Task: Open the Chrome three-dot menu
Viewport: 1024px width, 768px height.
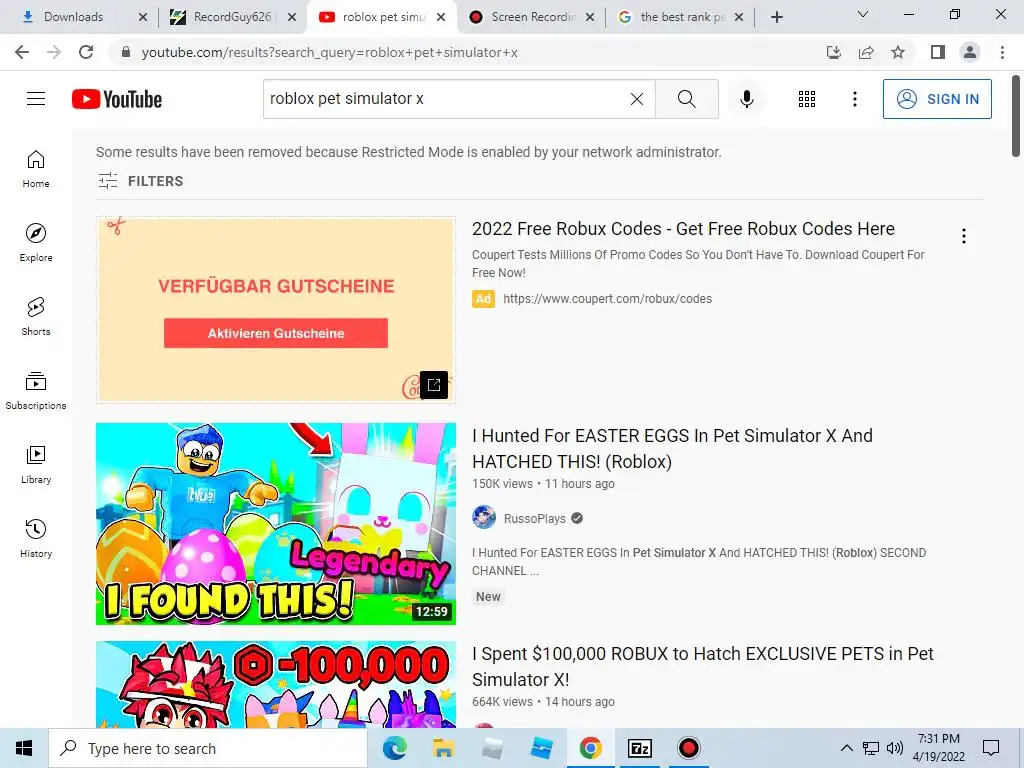Action: (1002, 52)
